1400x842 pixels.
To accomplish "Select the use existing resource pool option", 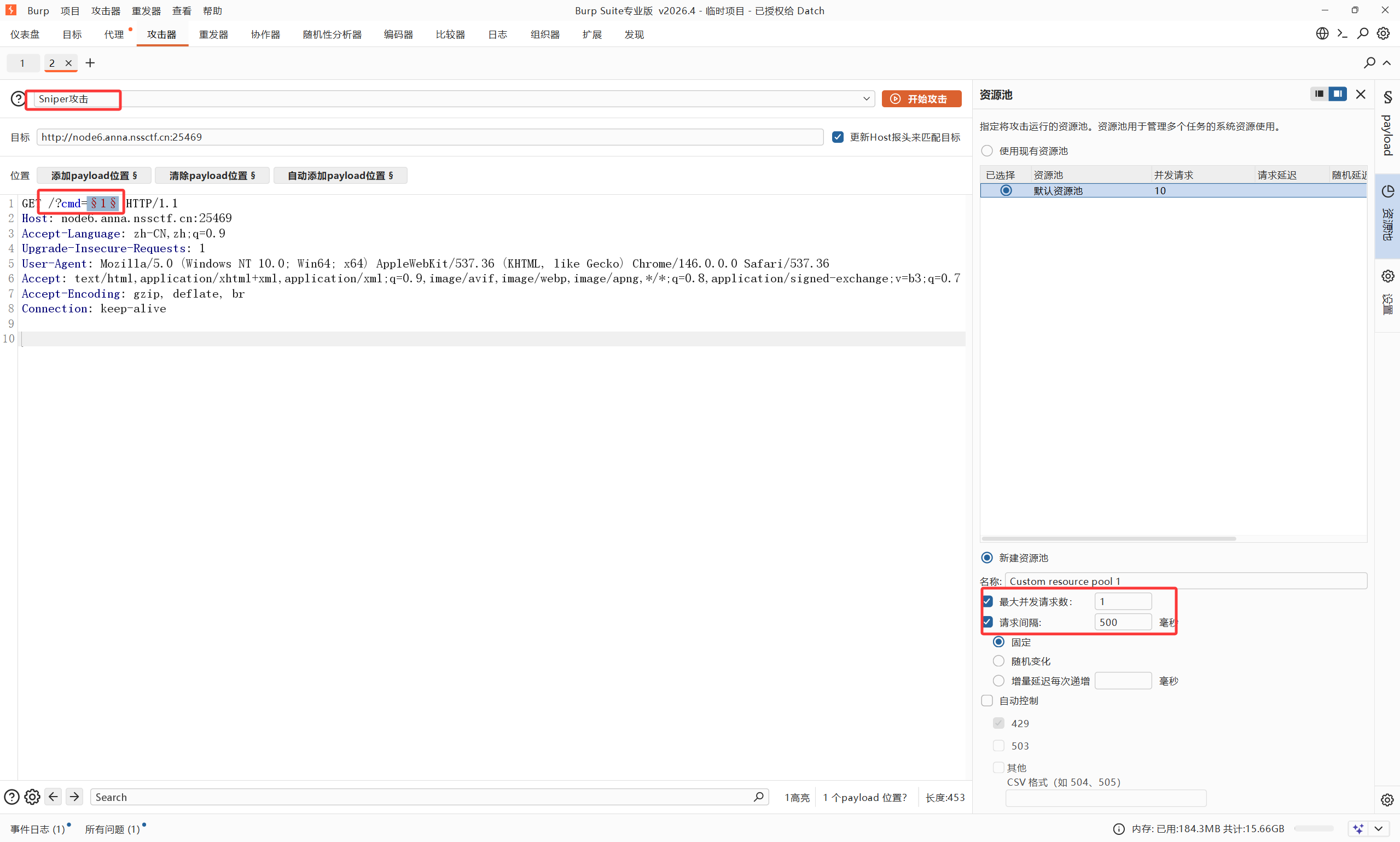I will [x=987, y=151].
